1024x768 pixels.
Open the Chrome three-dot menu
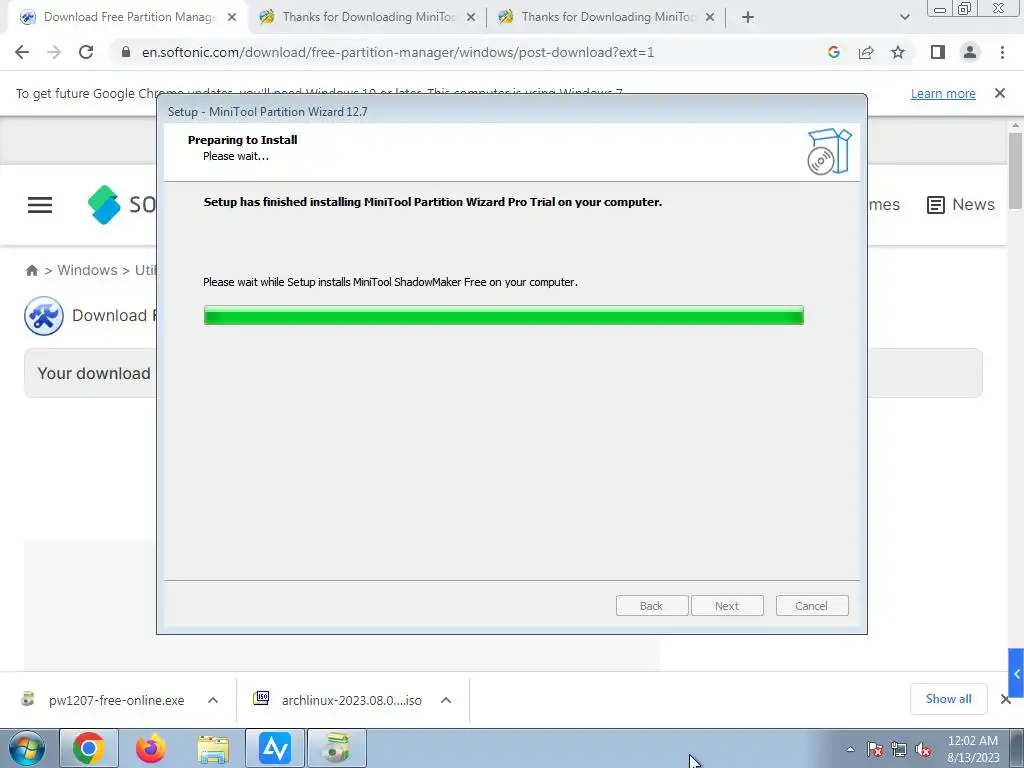[x=1002, y=52]
